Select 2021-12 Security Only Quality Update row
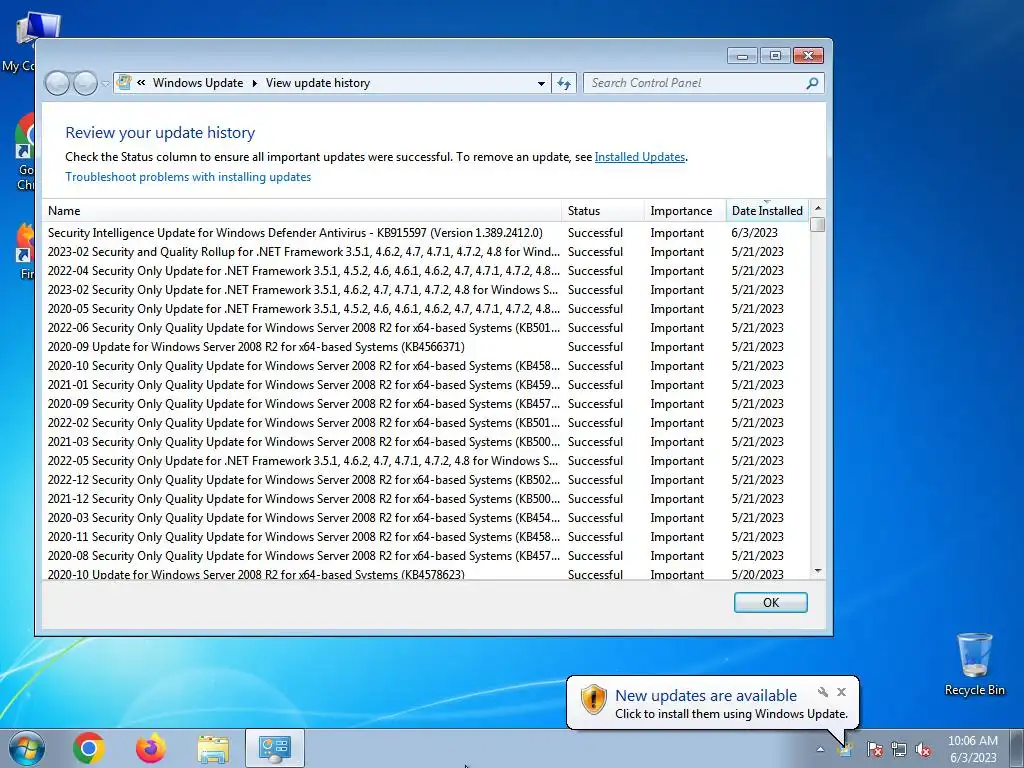1024x768 pixels. [426, 499]
